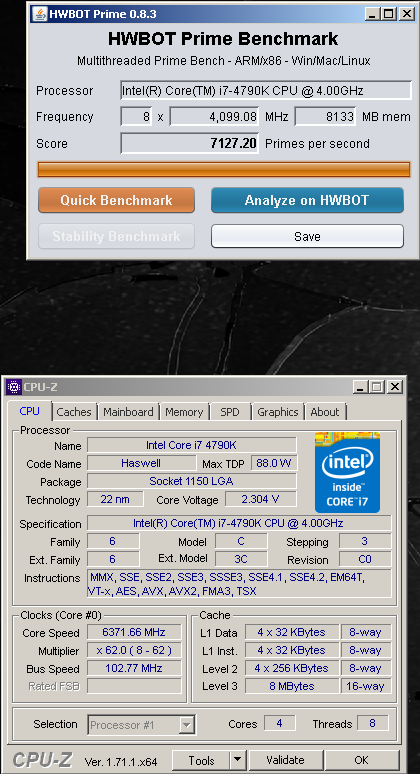Click the CPU-Z logo at bottom left
Viewport: 420px width, 774px height.
click(42, 760)
